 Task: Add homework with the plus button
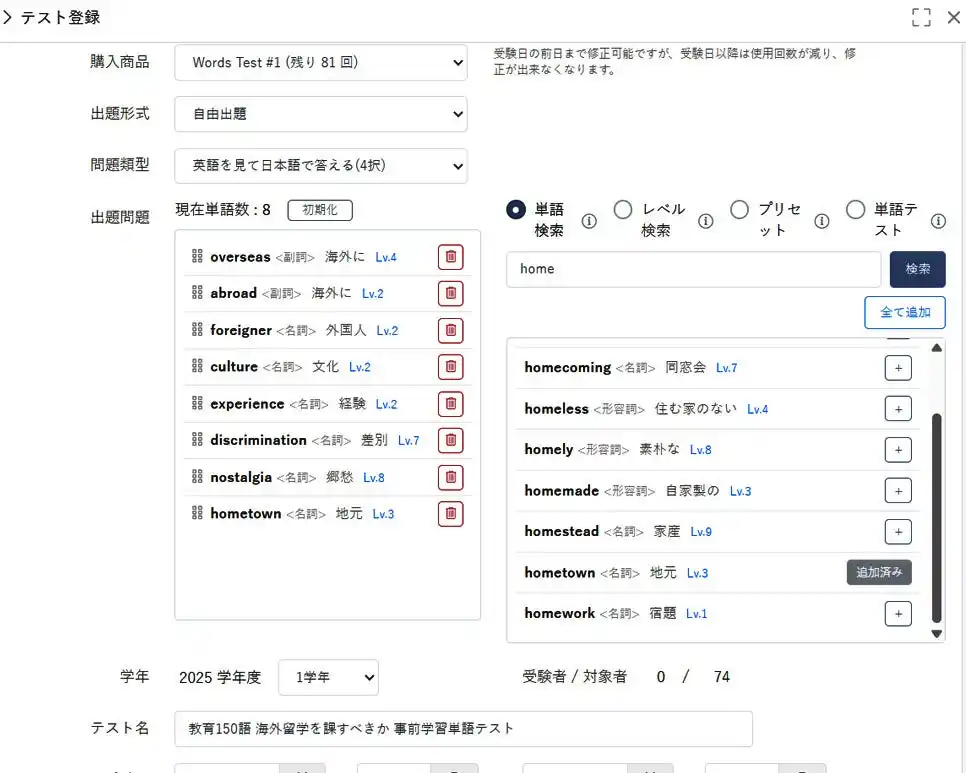point(898,613)
